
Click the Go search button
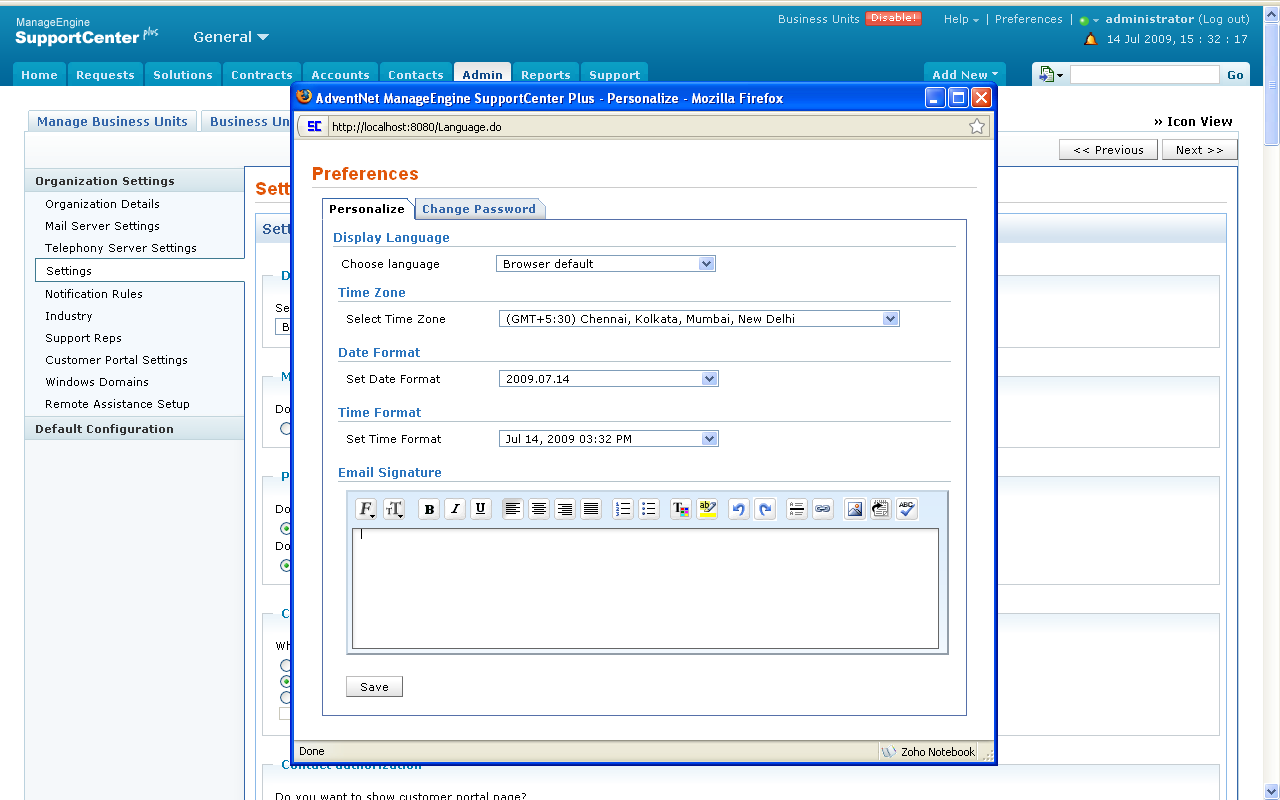[1236, 75]
